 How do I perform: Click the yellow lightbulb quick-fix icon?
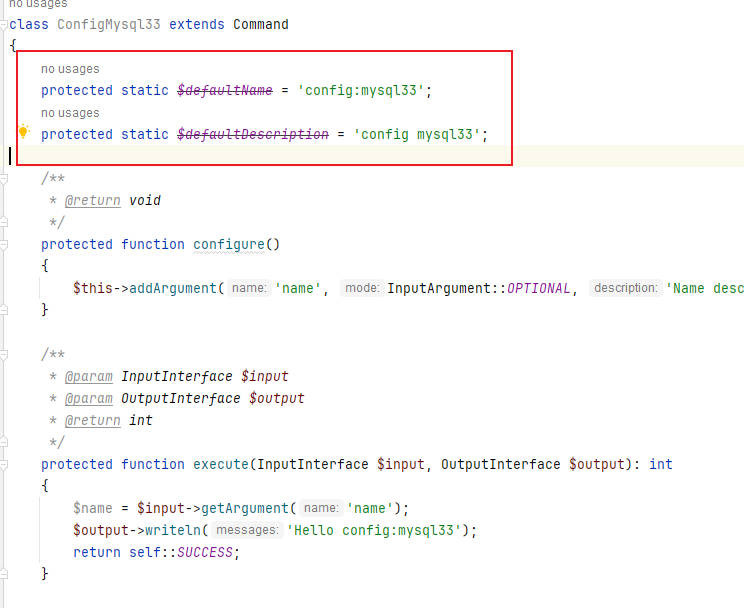[x=23, y=131]
